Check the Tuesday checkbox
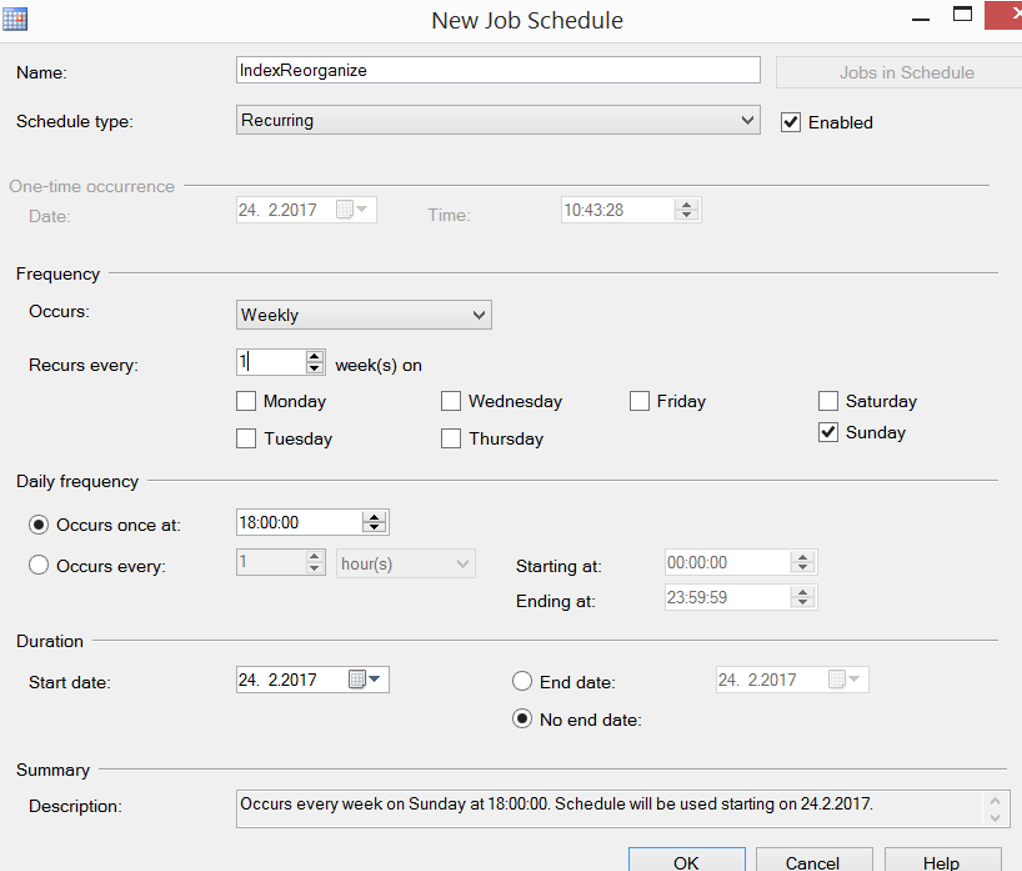The image size is (1022, 871). coord(246,439)
